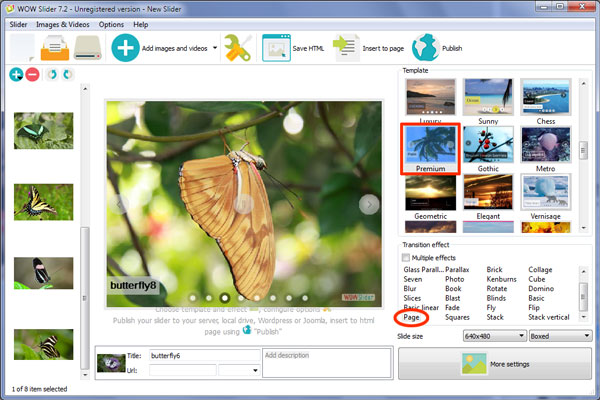Viewport: 600px width, 400px height.
Task: Open the Add images and videos dropdown arrow
Action: click(215, 48)
